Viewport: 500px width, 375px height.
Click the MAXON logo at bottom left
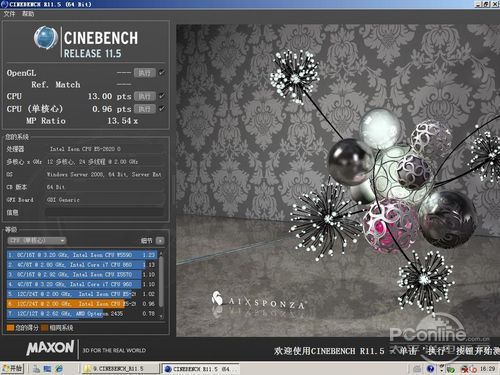coord(50,348)
